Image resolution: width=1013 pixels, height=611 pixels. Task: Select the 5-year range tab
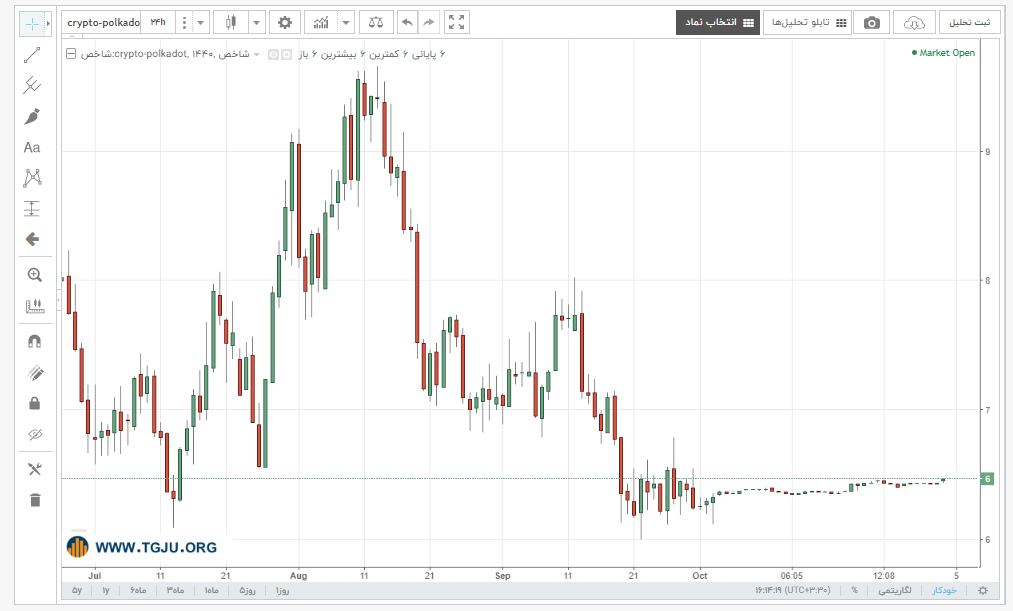[77, 590]
